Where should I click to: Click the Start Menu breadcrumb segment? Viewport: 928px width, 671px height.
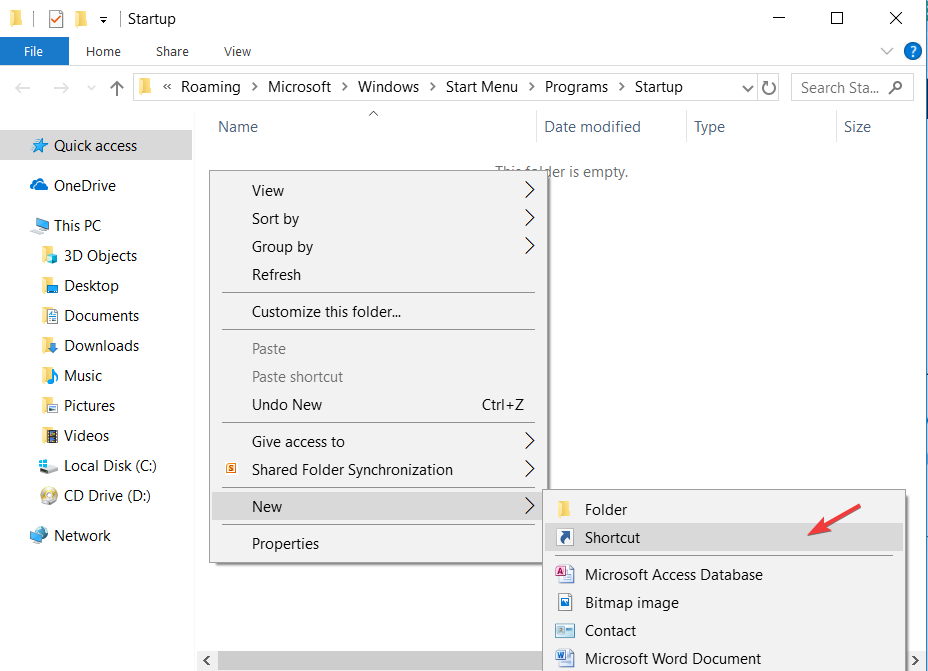[481, 87]
